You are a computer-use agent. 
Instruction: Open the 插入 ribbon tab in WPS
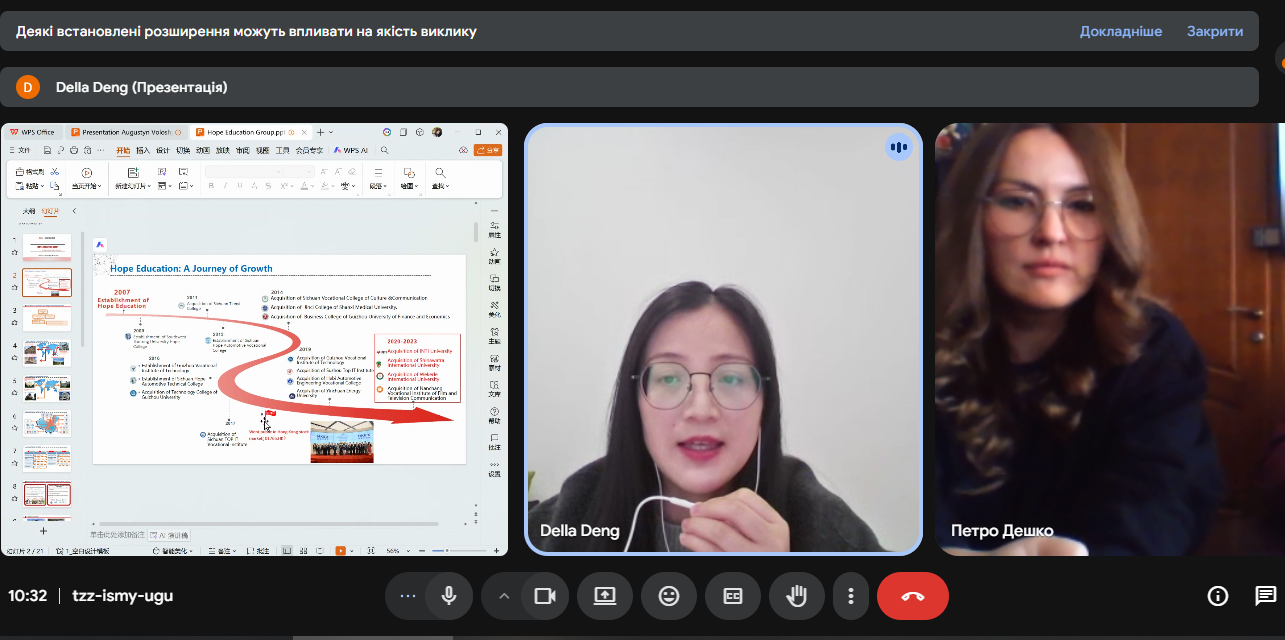click(143, 150)
